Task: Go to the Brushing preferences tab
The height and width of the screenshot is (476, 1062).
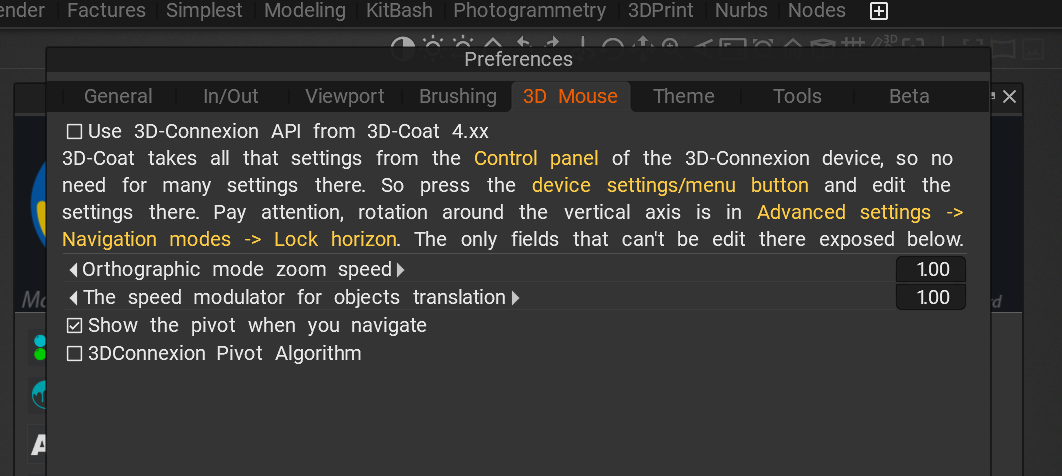Action: pos(458,97)
